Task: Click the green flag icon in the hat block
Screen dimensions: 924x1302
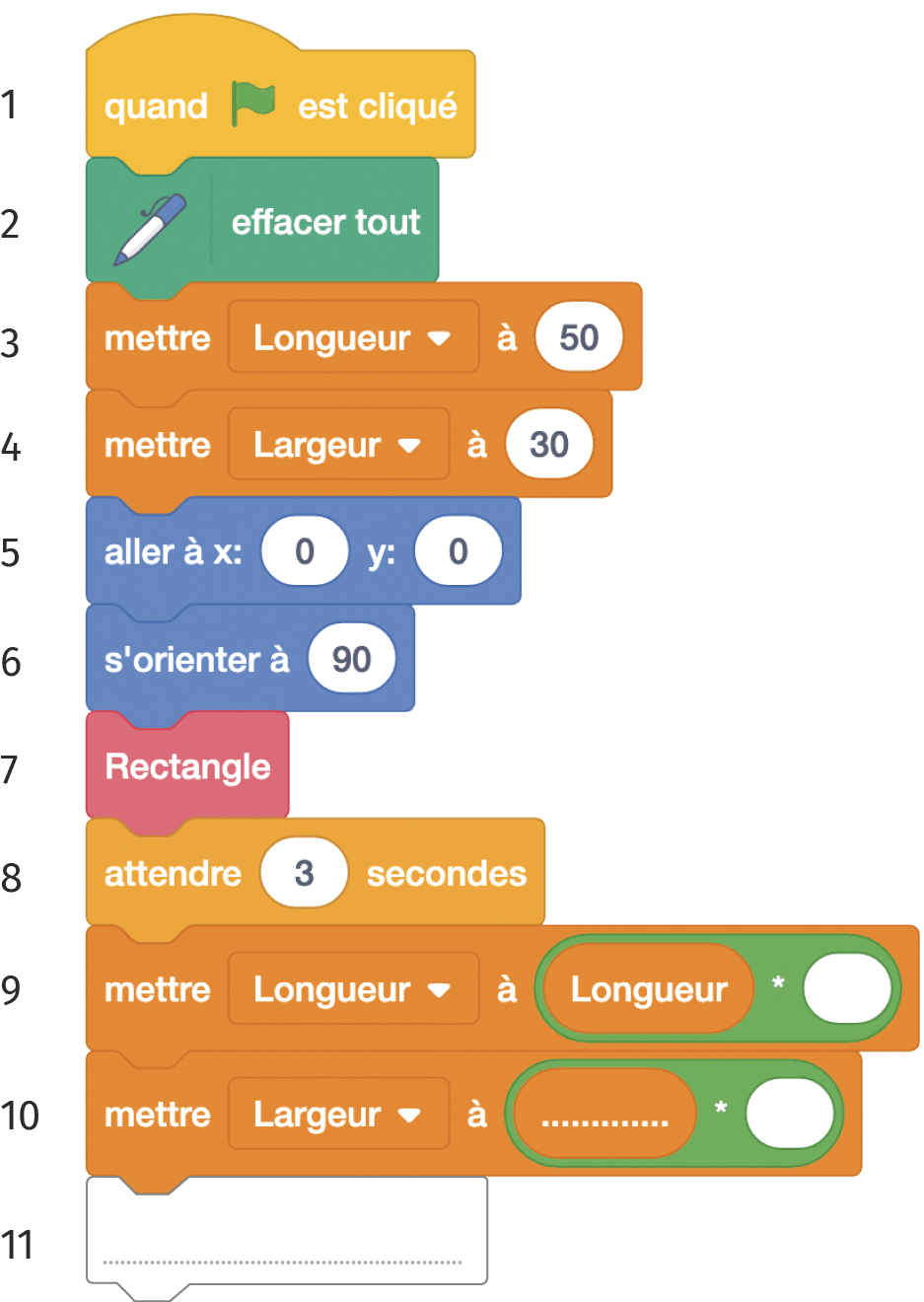Action: pyautogui.click(x=253, y=104)
